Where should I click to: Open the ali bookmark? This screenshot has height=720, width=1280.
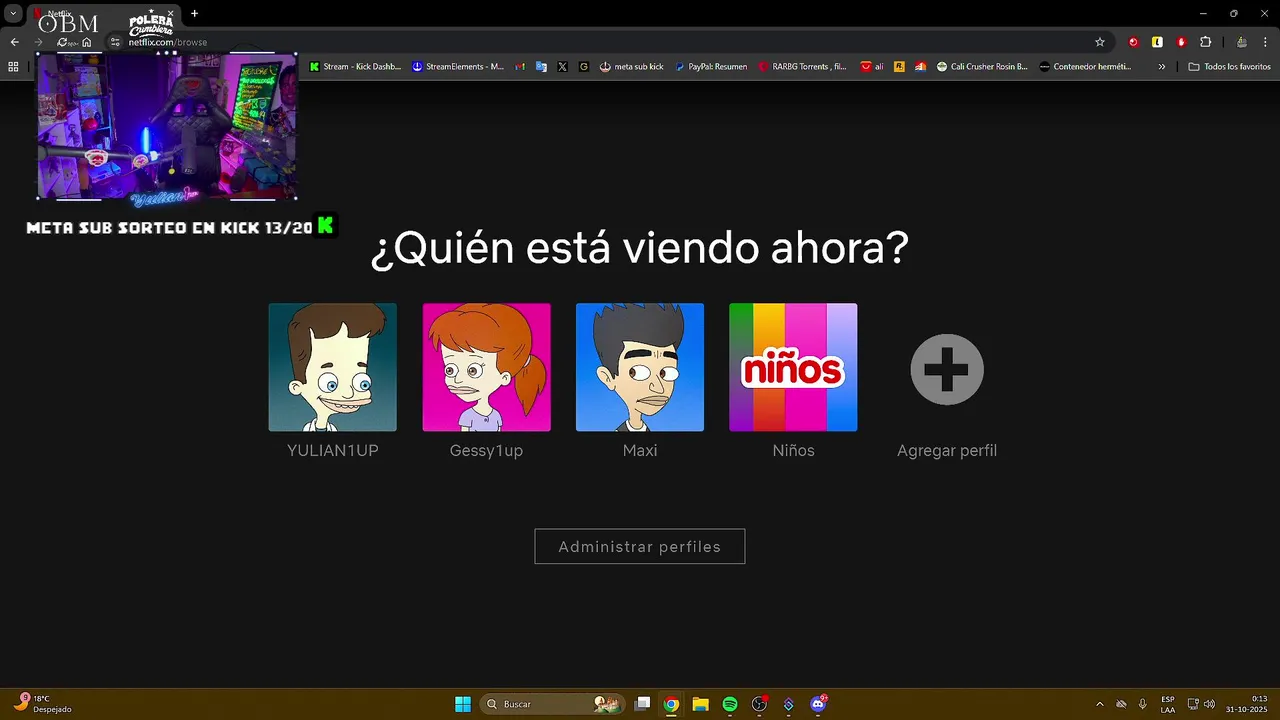point(872,66)
